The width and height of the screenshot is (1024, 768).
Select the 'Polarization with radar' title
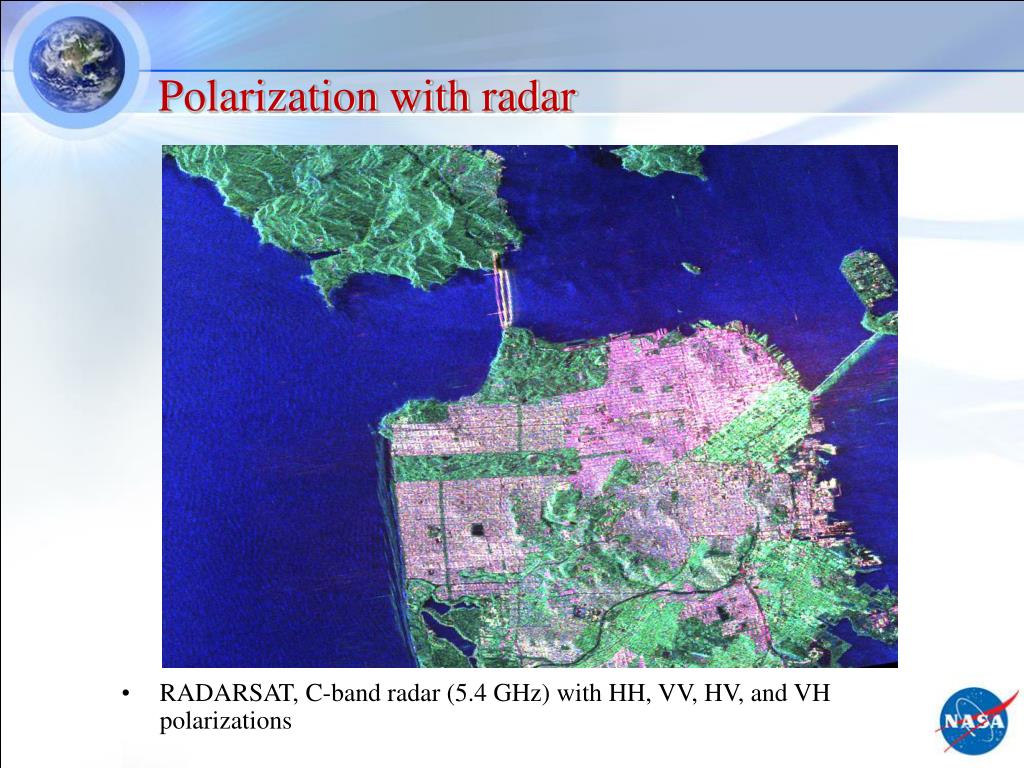point(367,96)
